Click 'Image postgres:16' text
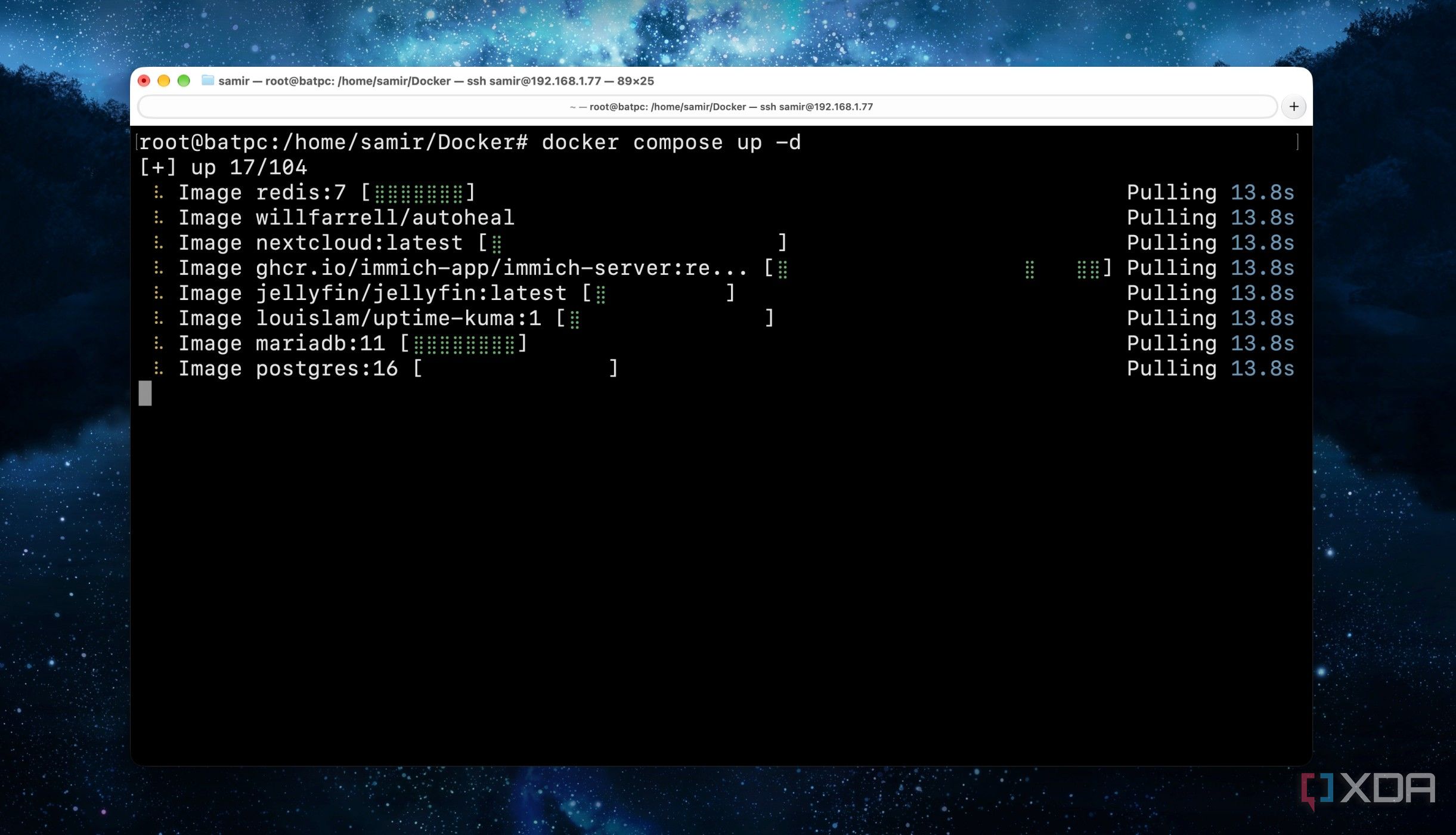 [288, 368]
